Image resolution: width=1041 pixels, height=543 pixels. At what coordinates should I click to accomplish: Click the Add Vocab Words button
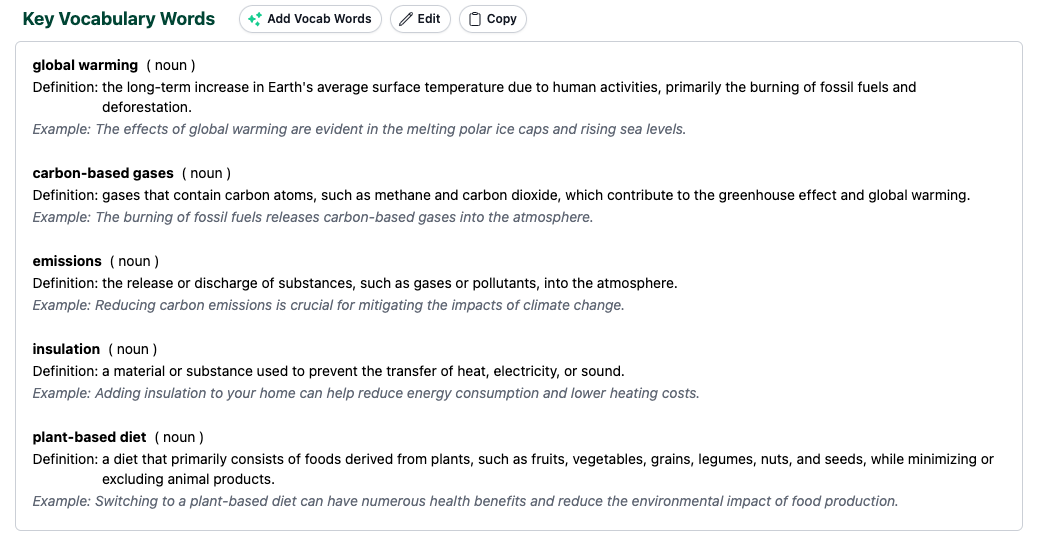click(x=310, y=19)
